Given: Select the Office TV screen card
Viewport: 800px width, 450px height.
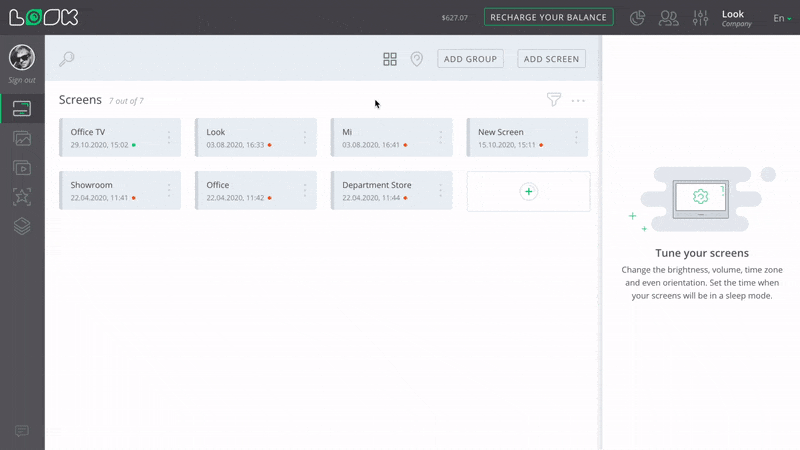Looking at the screenshot, I should click(120, 137).
